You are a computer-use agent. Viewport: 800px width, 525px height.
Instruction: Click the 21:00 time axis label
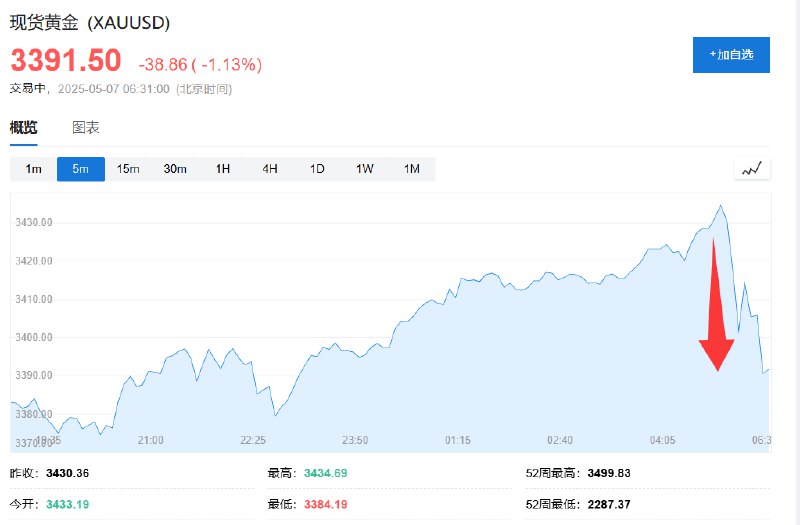pyautogui.click(x=151, y=440)
